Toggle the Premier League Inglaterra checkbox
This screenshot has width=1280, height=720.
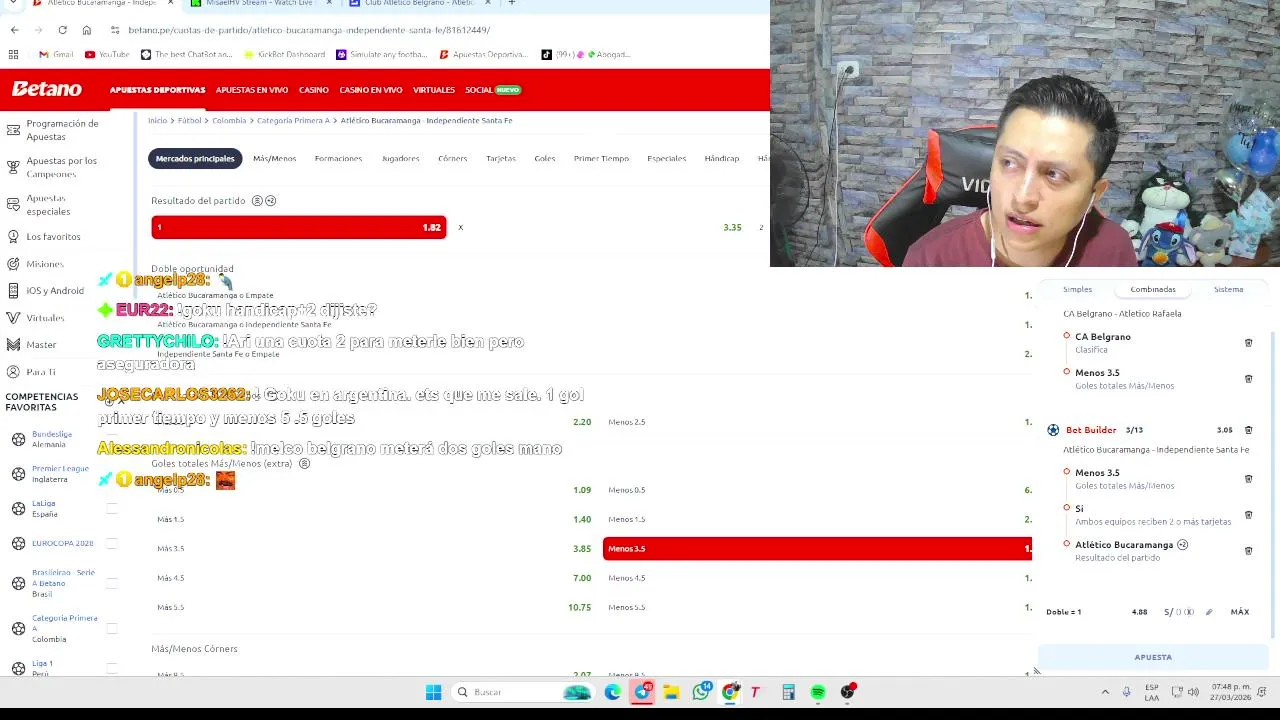112,474
